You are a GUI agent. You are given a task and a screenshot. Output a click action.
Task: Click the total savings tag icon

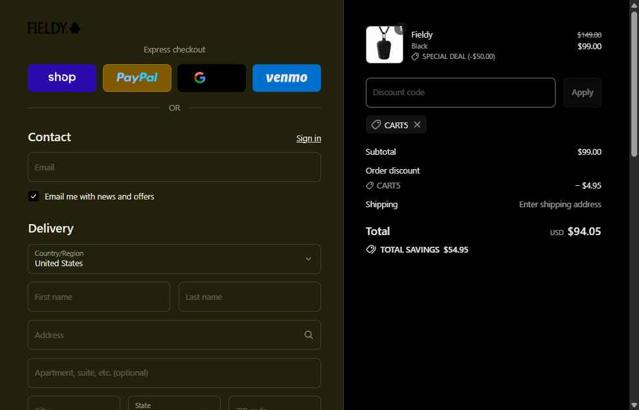coord(371,249)
